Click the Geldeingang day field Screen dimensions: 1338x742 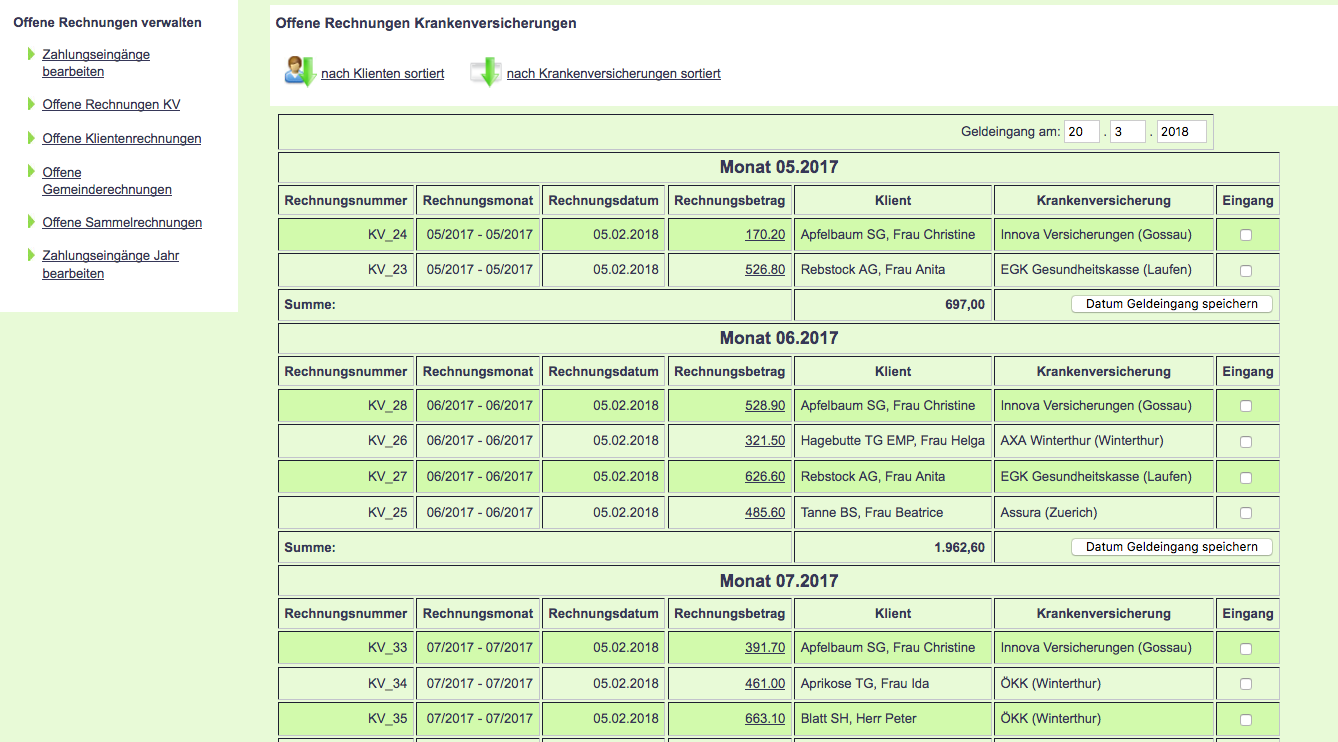[1081, 132]
